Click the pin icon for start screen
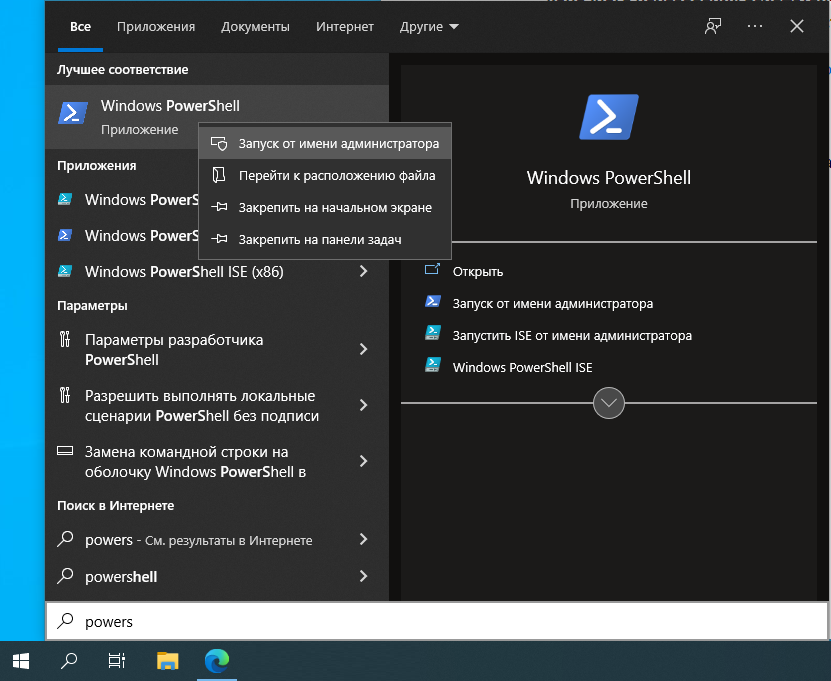The height and width of the screenshot is (681, 831). (219, 207)
